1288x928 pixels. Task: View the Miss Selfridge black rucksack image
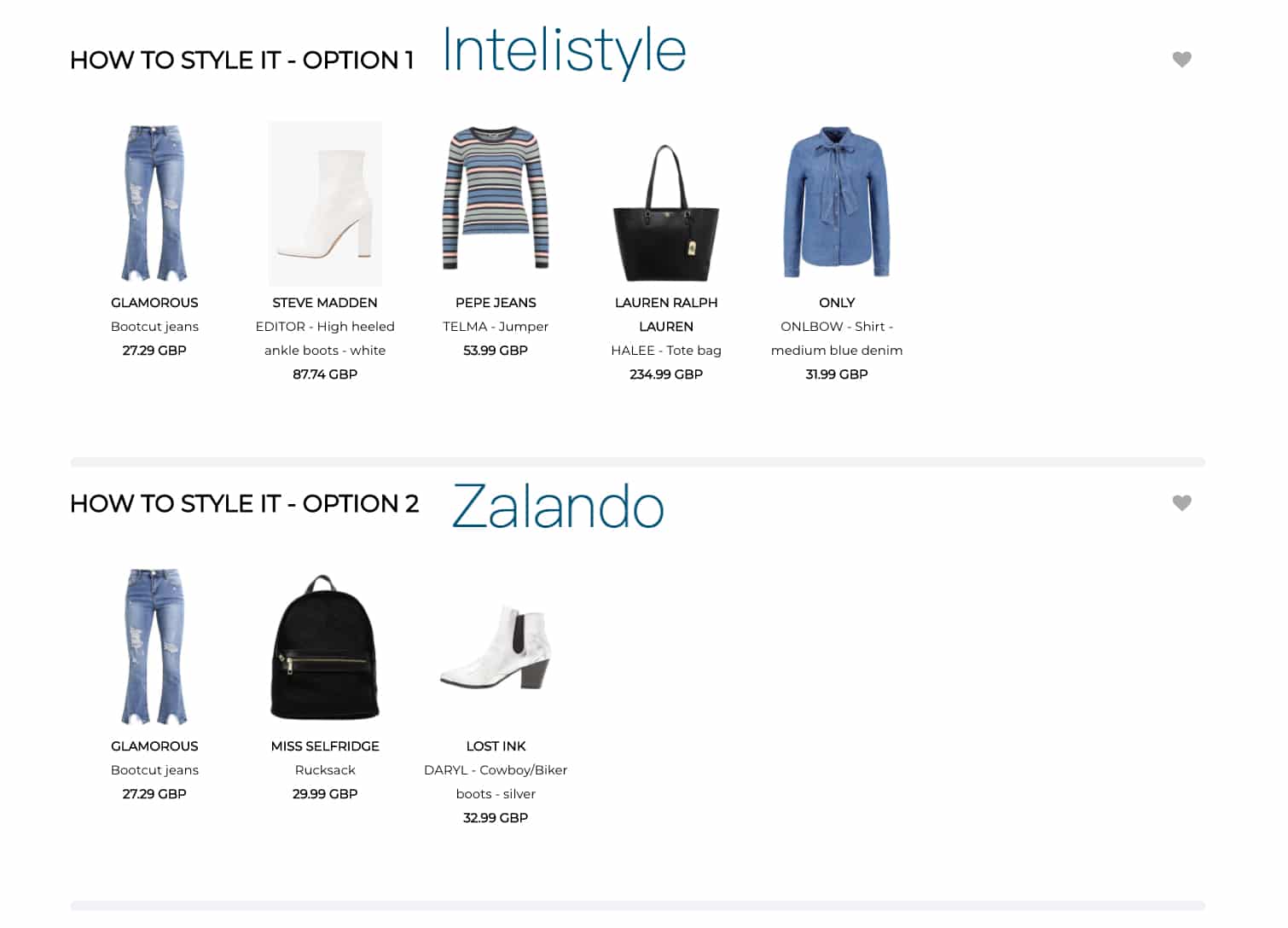[x=325, y=647]
